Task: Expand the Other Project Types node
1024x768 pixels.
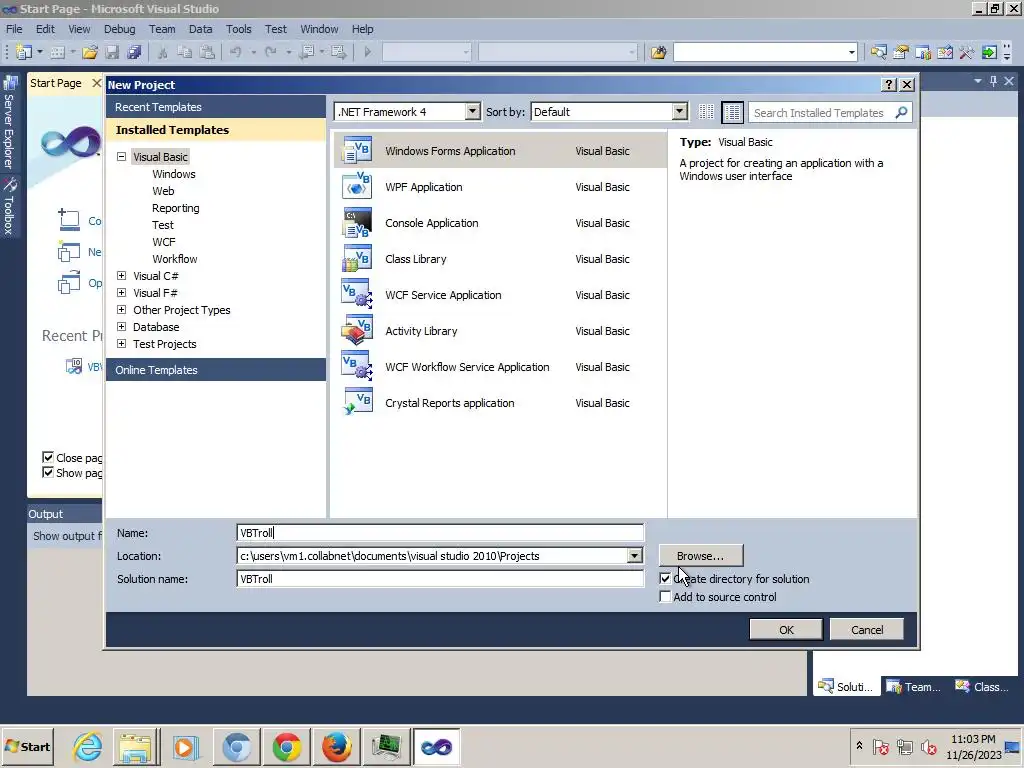Action: pos(121,310)
